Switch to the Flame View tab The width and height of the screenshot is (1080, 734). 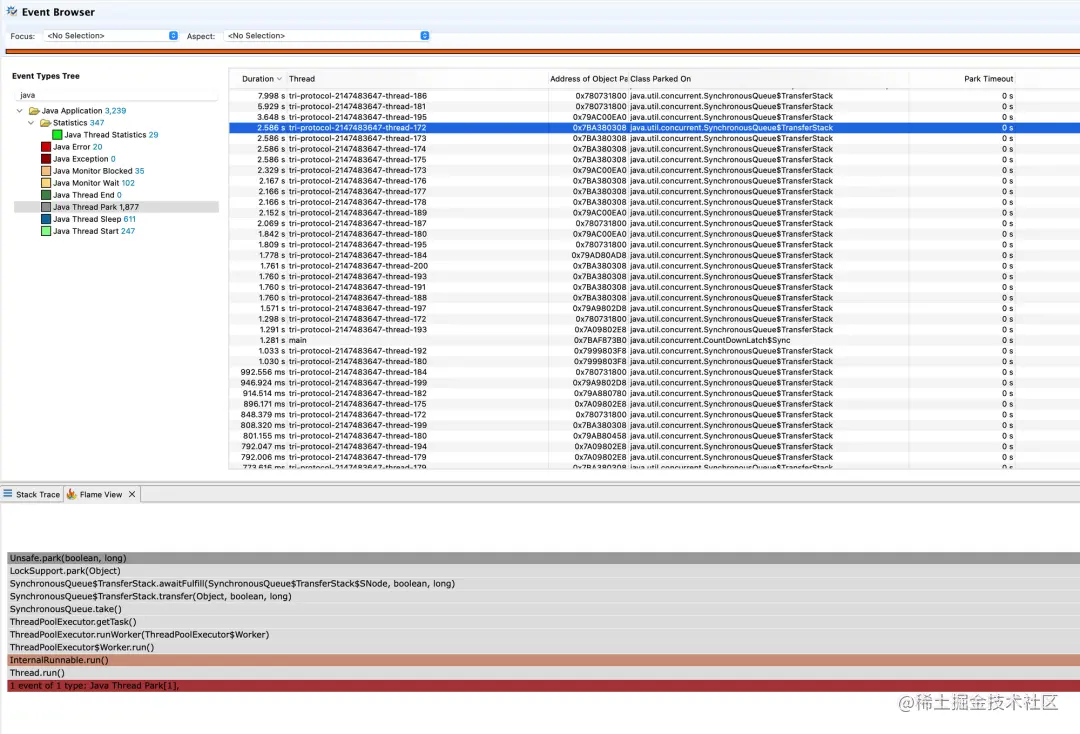coord(101,494)
